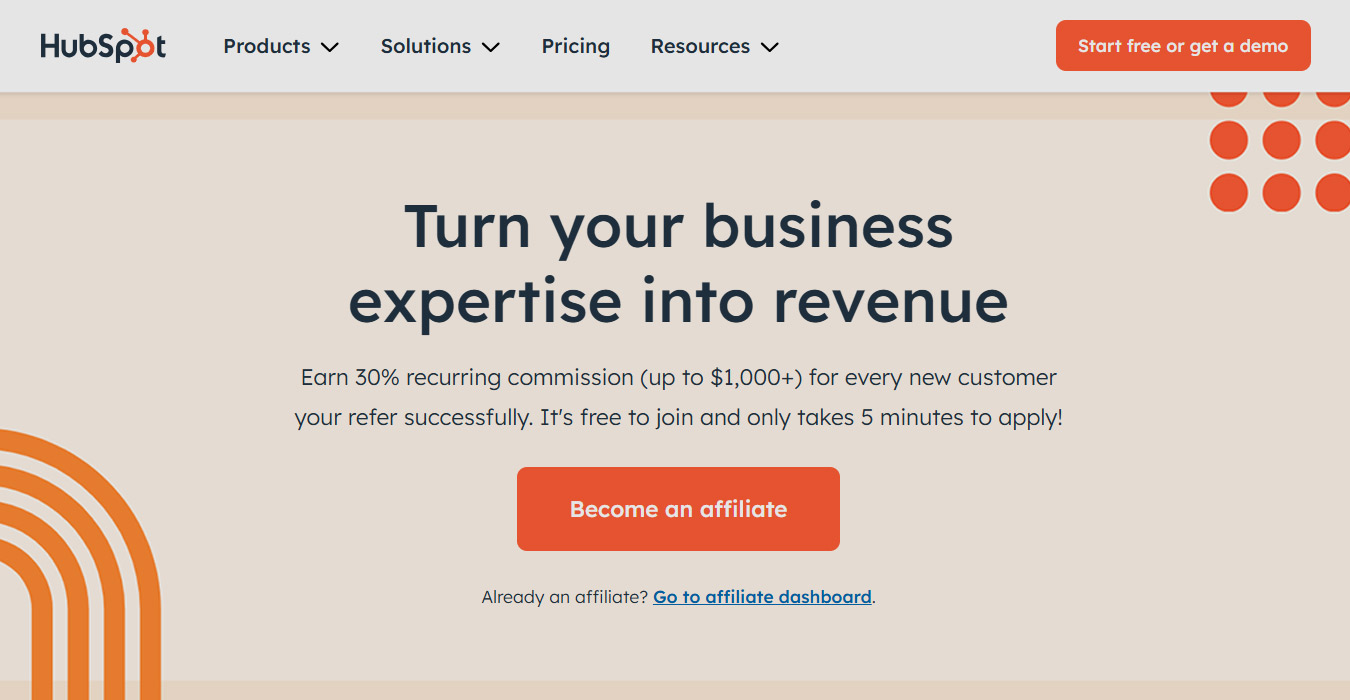The image size is (1350, 700).
Task: Click the 'Already an affiliate?' text
Action: coord(565,597)
